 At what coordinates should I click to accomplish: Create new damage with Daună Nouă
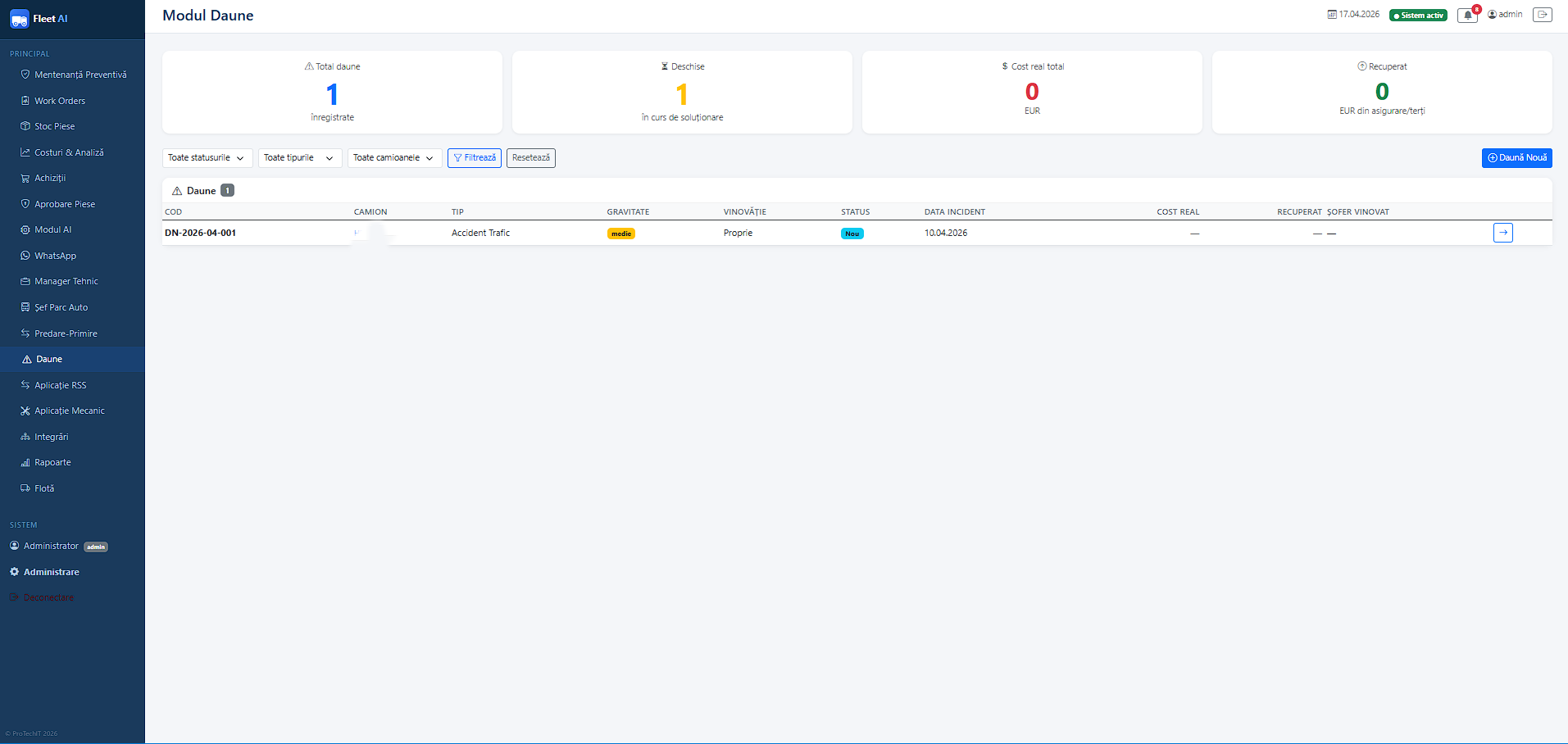click(1517, 158)
